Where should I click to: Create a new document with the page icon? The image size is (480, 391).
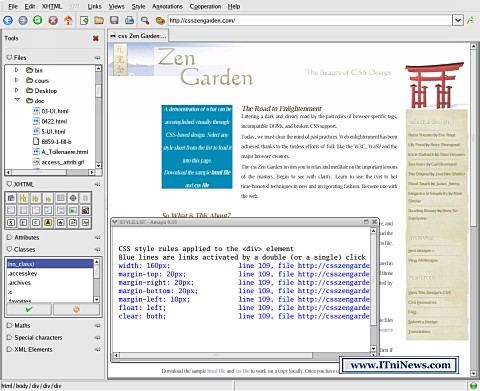point(84,20)
